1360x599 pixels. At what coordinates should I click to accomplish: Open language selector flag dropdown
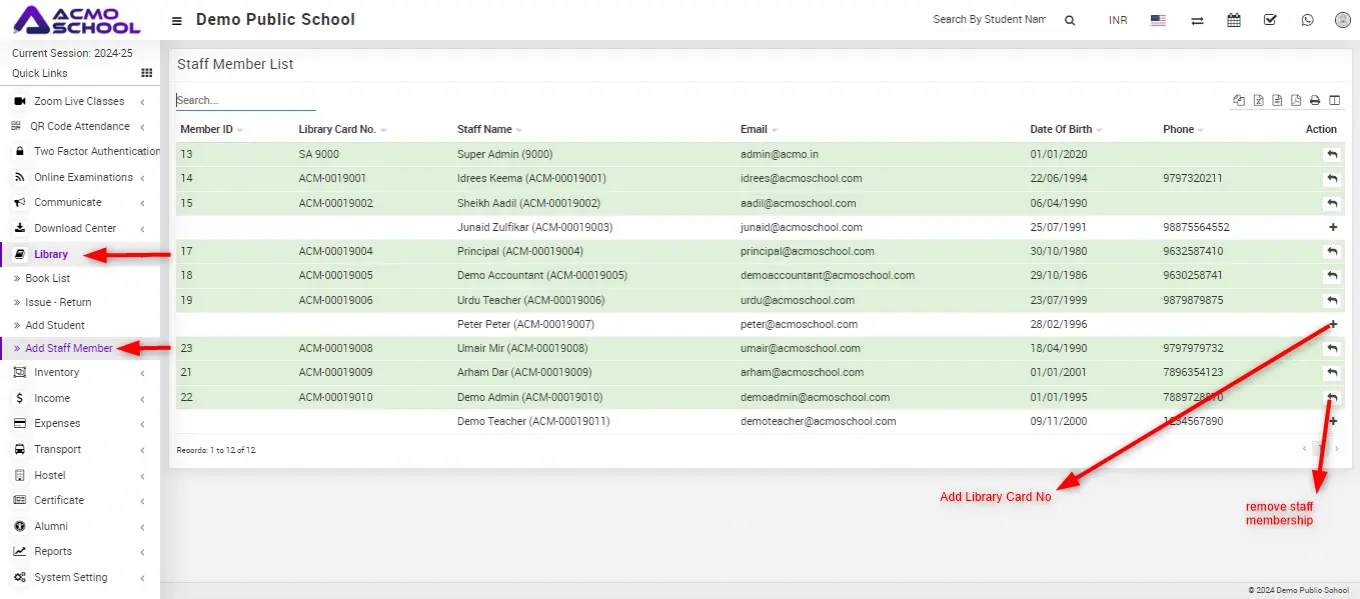coord(1158,20)
